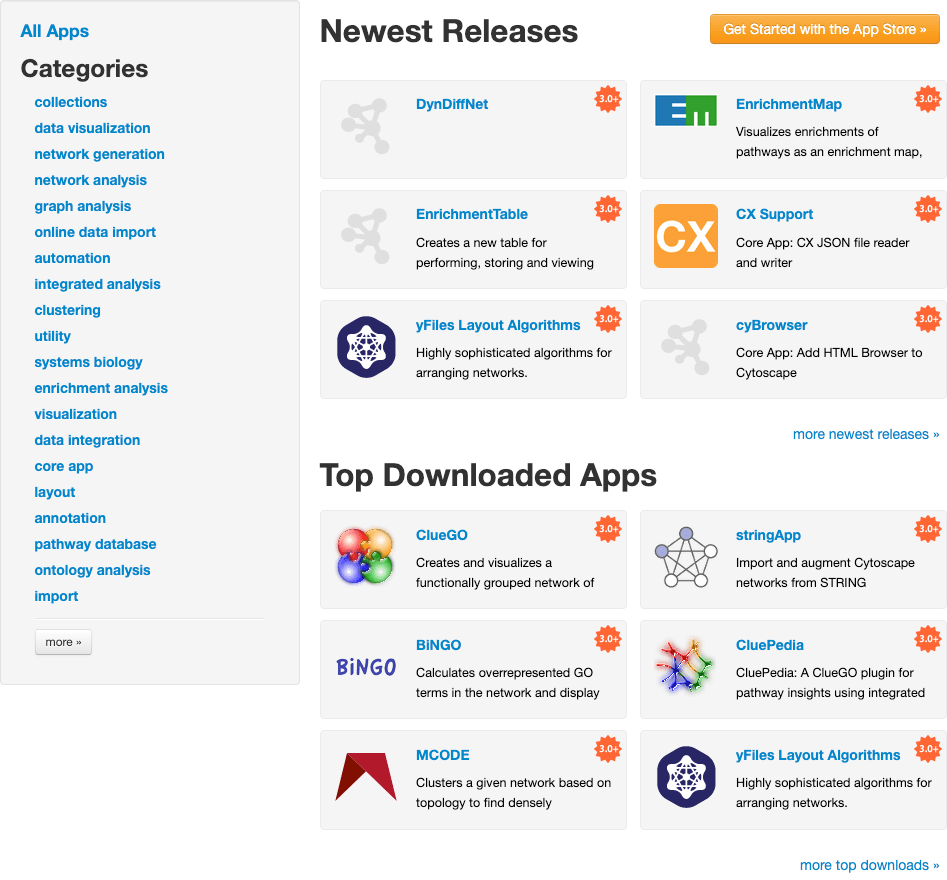
Task: Click the 3.0+ badge on CluePedia card
Action: [x=928, y=639]
